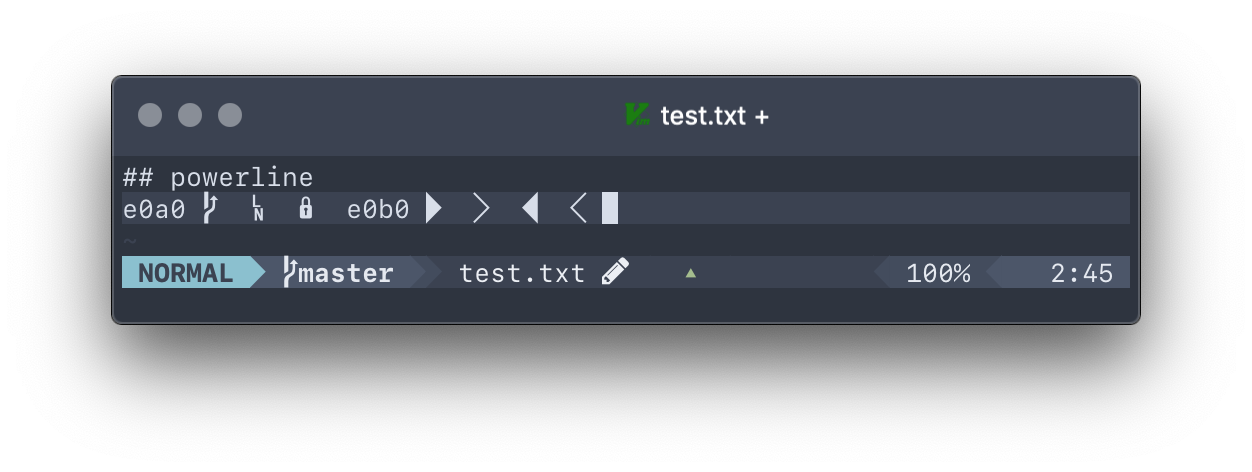Click the solid right-pointing triangle glyph
1252x472 pixels.
pyautogui.click(x=433, y=208)
